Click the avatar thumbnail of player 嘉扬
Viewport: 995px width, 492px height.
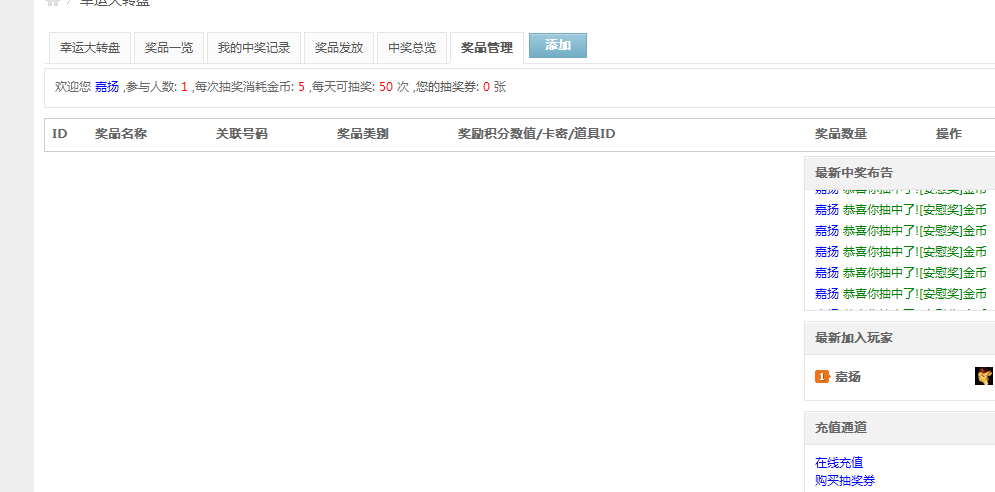(x=984, y=376)
